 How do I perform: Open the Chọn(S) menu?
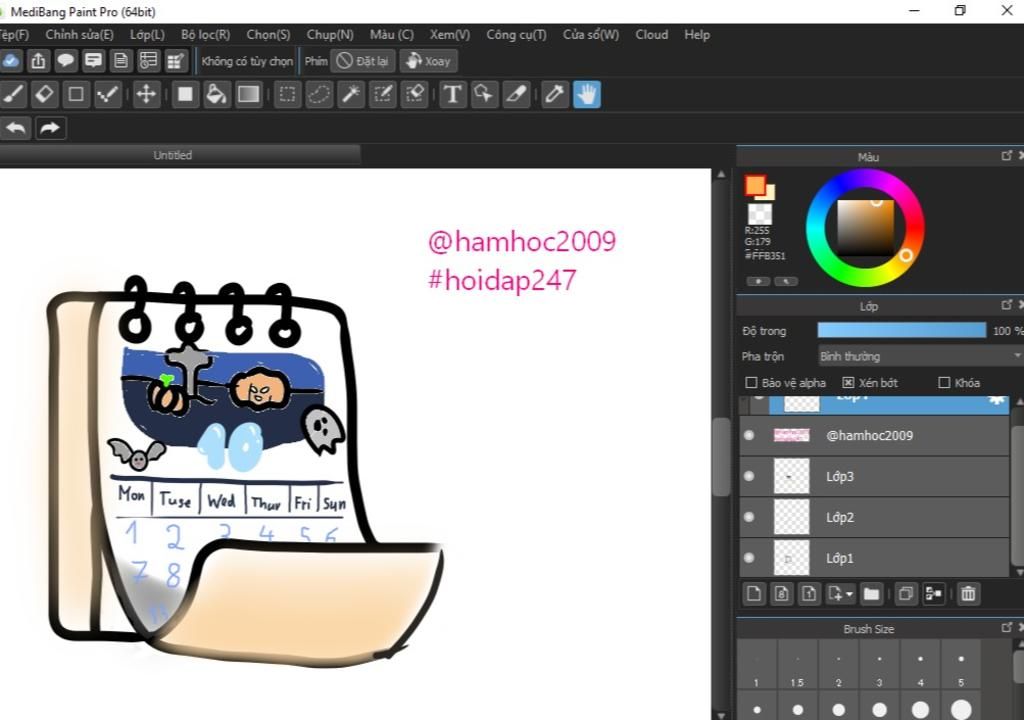tap(268, 35)
